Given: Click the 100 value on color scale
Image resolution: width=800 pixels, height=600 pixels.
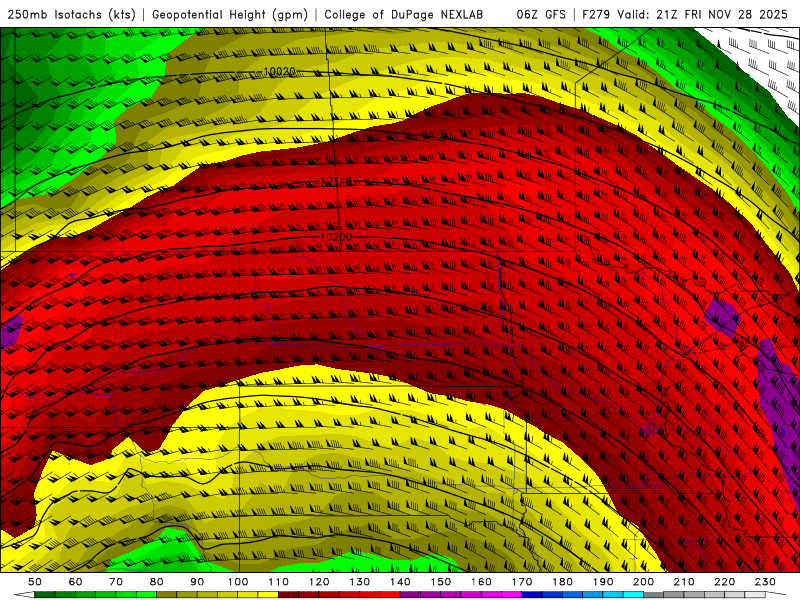Looking at the screenshot, I should click(238, 582).
